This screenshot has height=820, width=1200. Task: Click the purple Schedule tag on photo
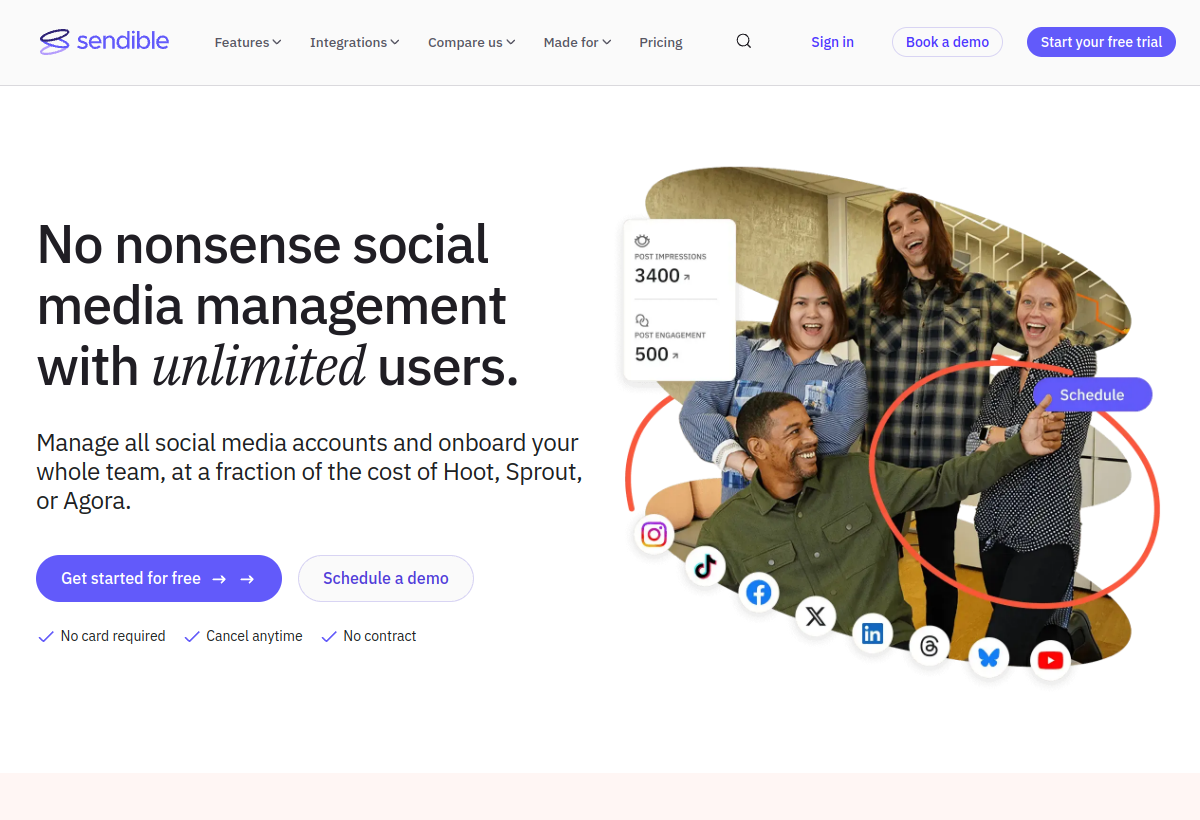[1092, 394]
